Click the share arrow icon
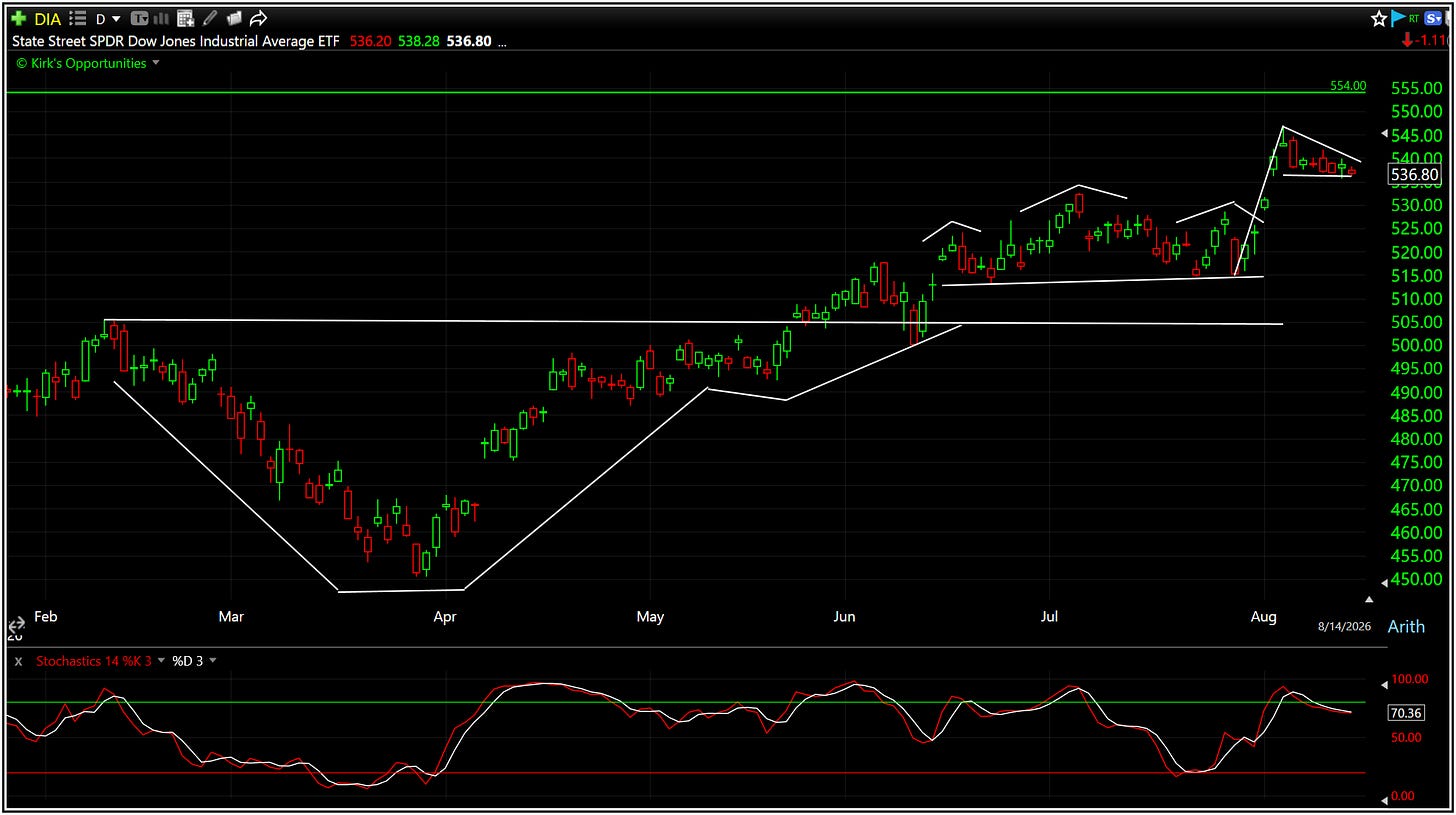Viewport: 1456px width, 815px height. click(258, 19)
